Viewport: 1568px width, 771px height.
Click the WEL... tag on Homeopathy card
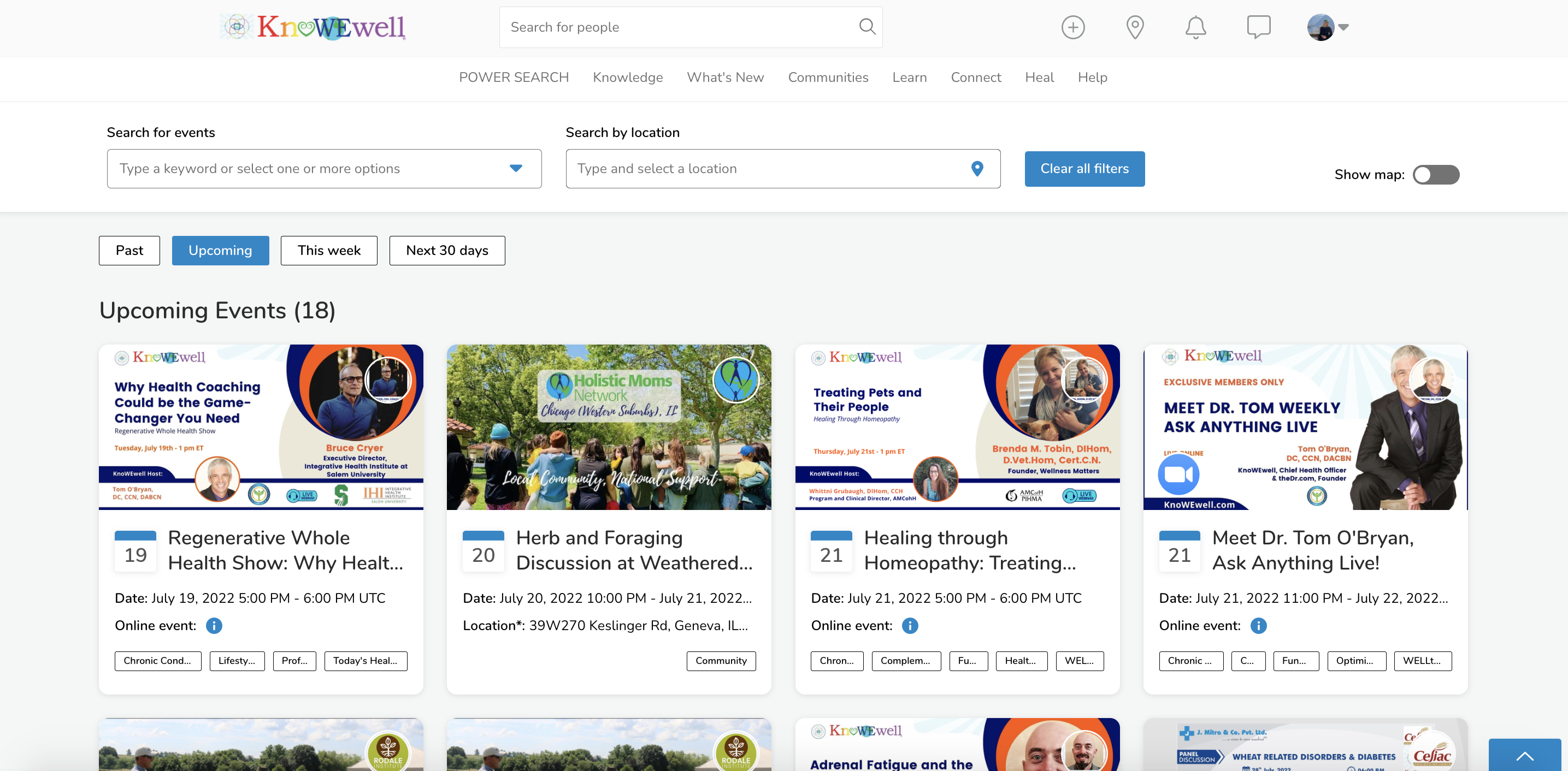tap(1080, 661)
